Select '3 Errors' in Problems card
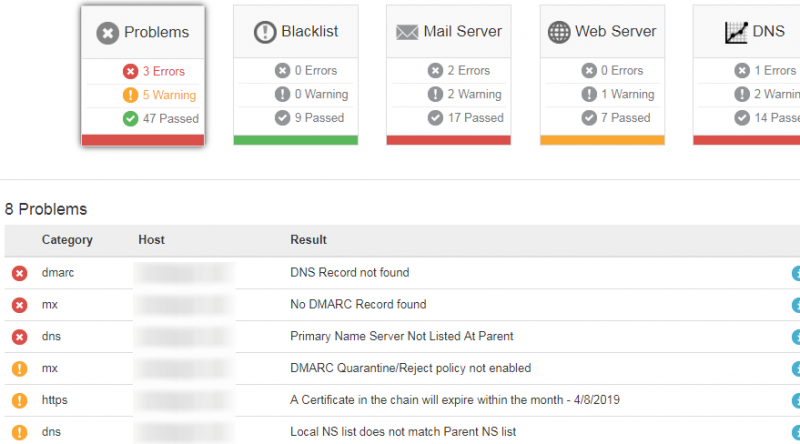 [x=164, y=71]
